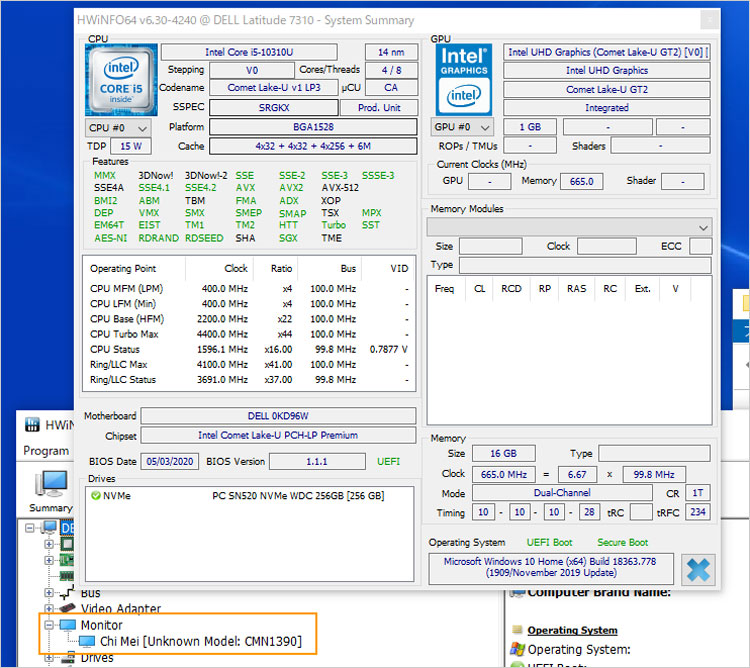The image size is (750, 668).
Task: Click the SGX feature label
Action: (288, 238)
